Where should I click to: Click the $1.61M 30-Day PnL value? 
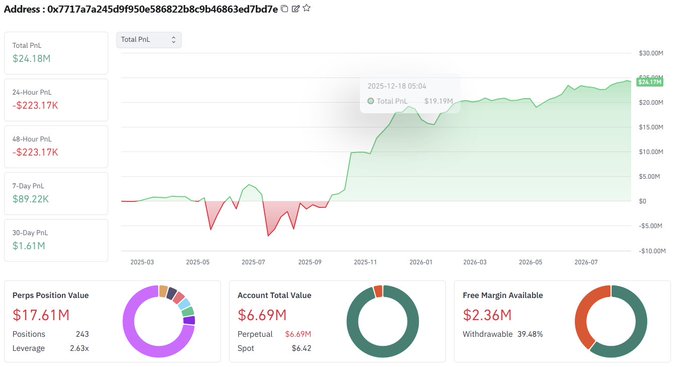[x=29, y=246]
